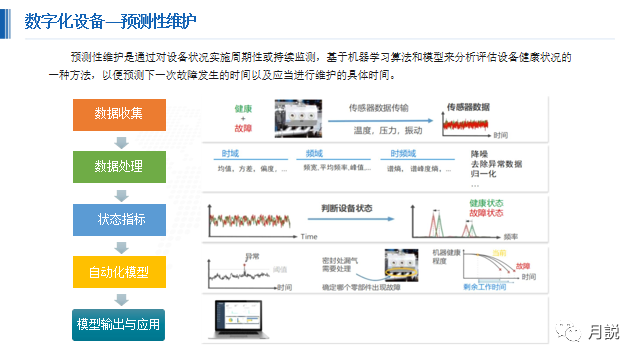Select the teal 模型输出与应用 box
This screenshot has height=360, width=640.
point(118,324)
